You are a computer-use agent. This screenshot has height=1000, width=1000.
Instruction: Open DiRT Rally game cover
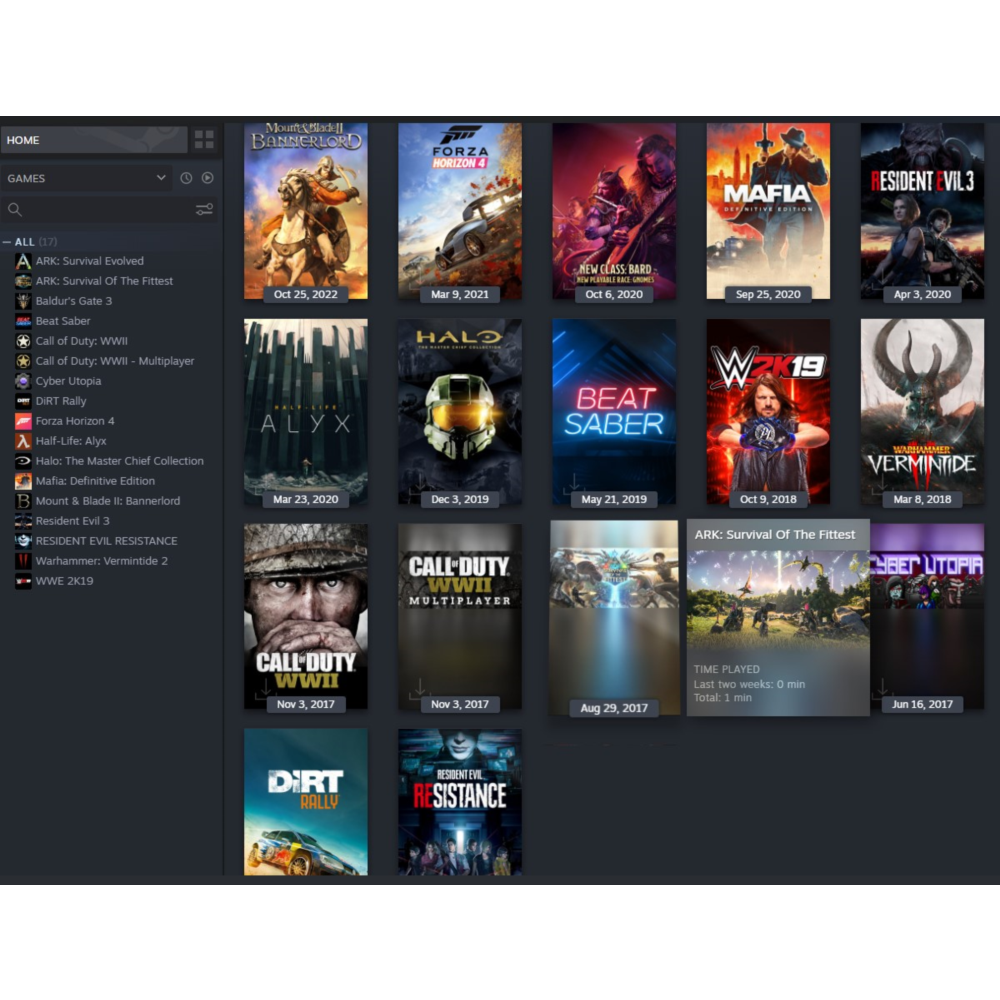305,802
